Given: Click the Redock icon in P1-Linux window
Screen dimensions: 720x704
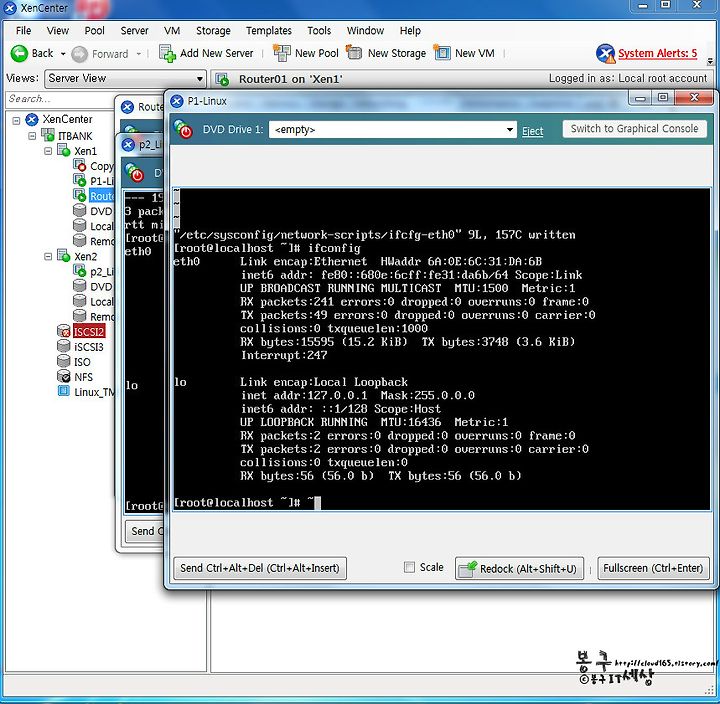Looking at the screenshot, I should [x=468, y=569].
